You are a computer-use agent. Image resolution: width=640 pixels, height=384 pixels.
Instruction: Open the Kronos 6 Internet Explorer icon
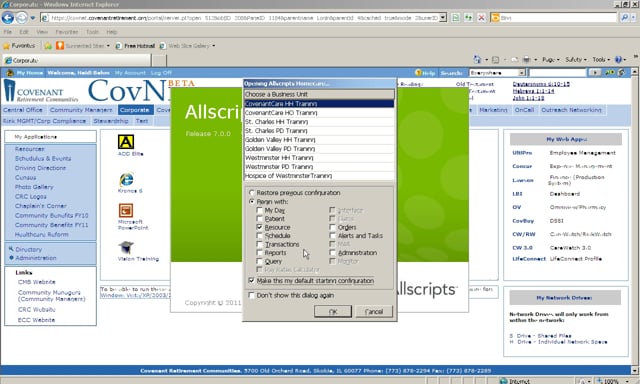[127, 180]
